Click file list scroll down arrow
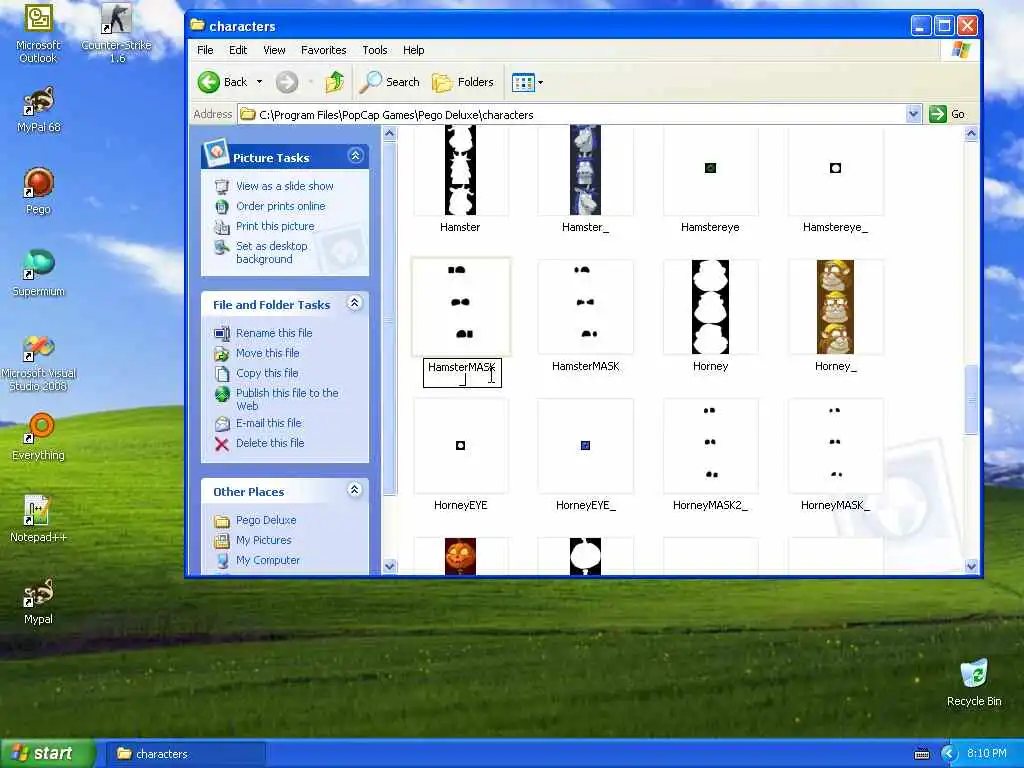 click(971, 566)
